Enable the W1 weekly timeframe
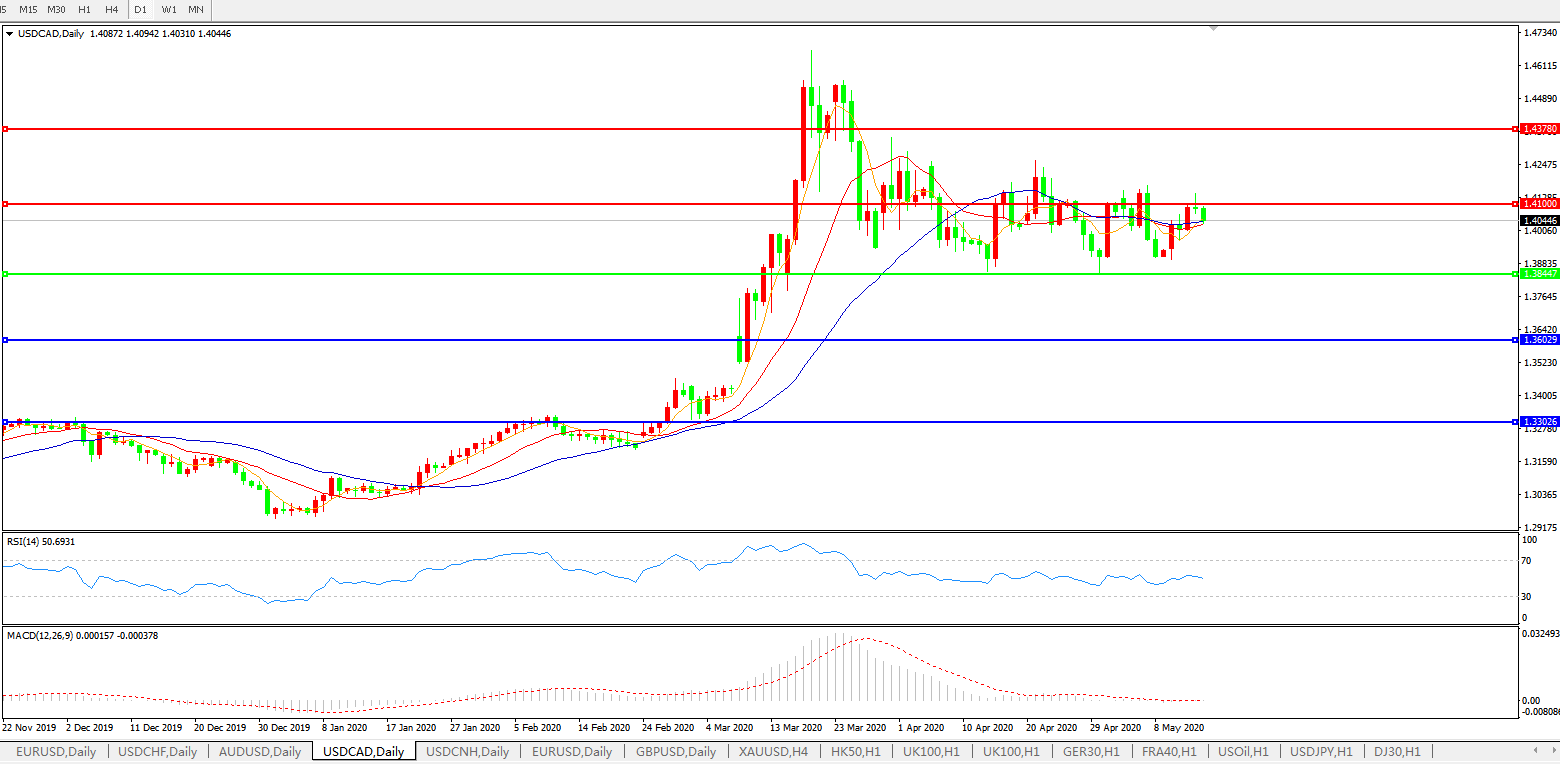The image size is (1560, 764). 168,9
